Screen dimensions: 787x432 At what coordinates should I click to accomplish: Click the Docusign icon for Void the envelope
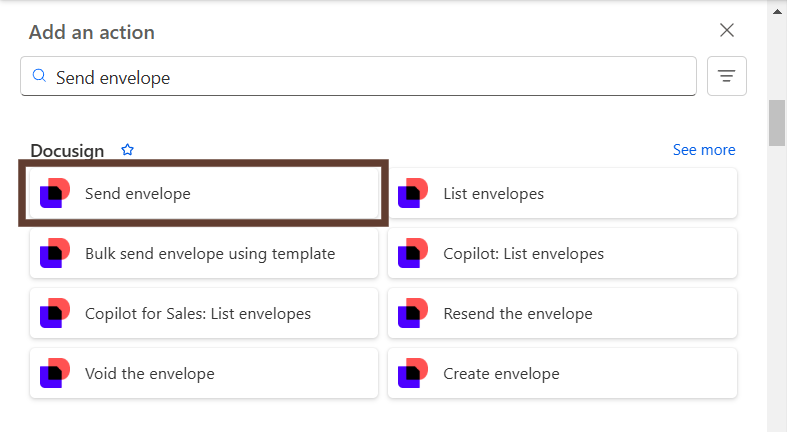tap(55, 373)
